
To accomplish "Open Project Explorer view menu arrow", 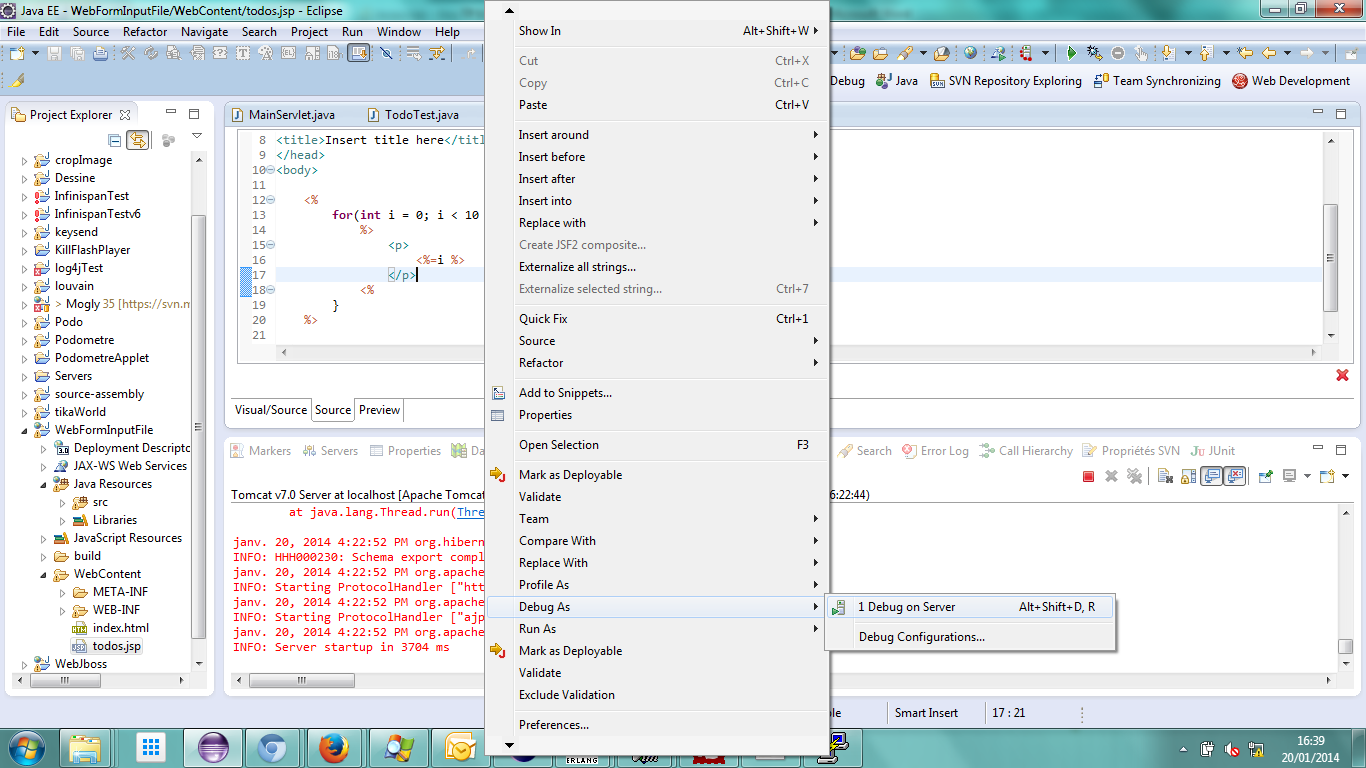I will (x=197, y=137).
